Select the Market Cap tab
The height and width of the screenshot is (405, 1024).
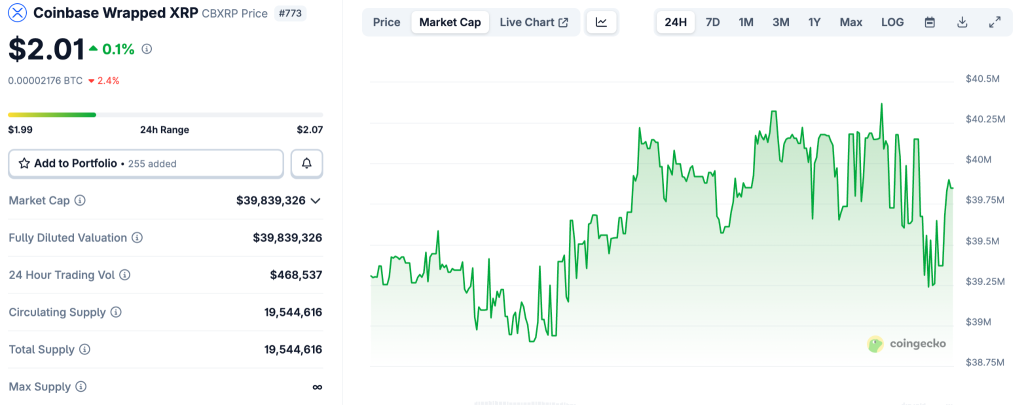pos(450,22)
